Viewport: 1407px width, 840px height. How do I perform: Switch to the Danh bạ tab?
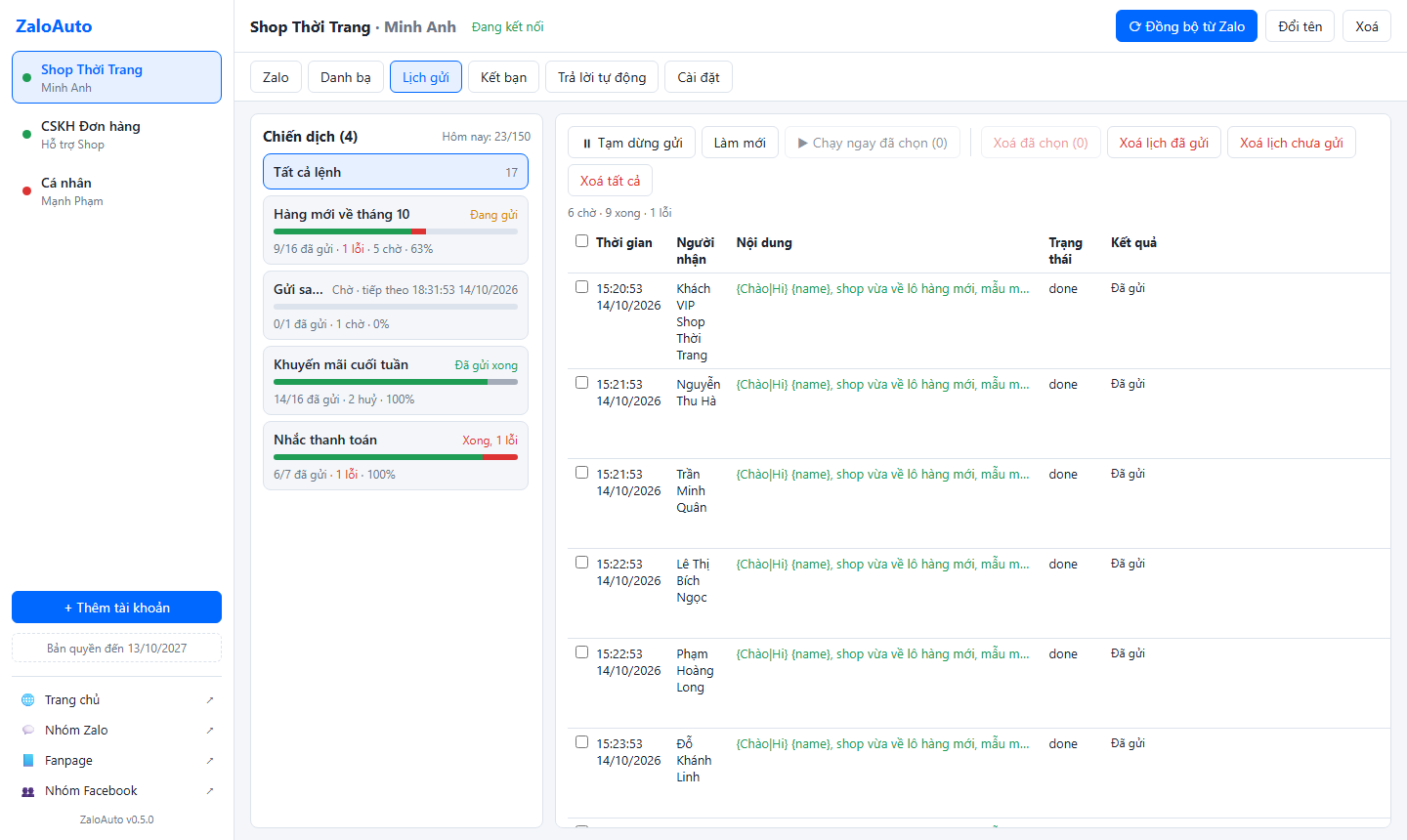346,77
